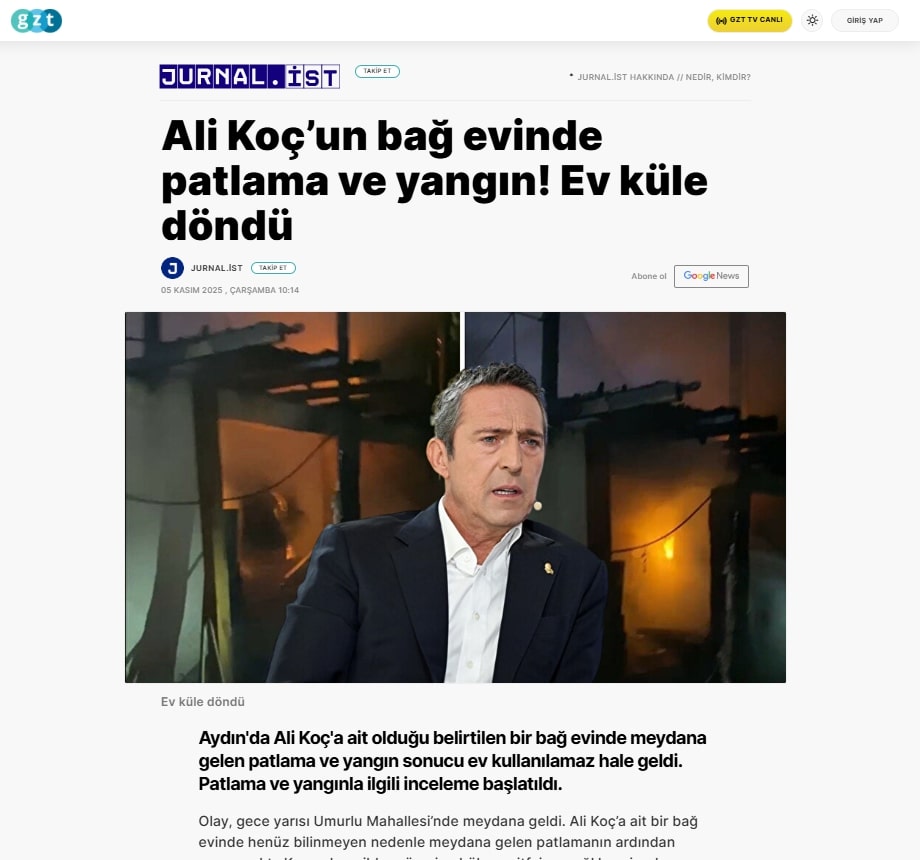This screenshot has width=920, height=860.
Task: Open the GİRİŞ YAP login button
Action: click(864, 21)
